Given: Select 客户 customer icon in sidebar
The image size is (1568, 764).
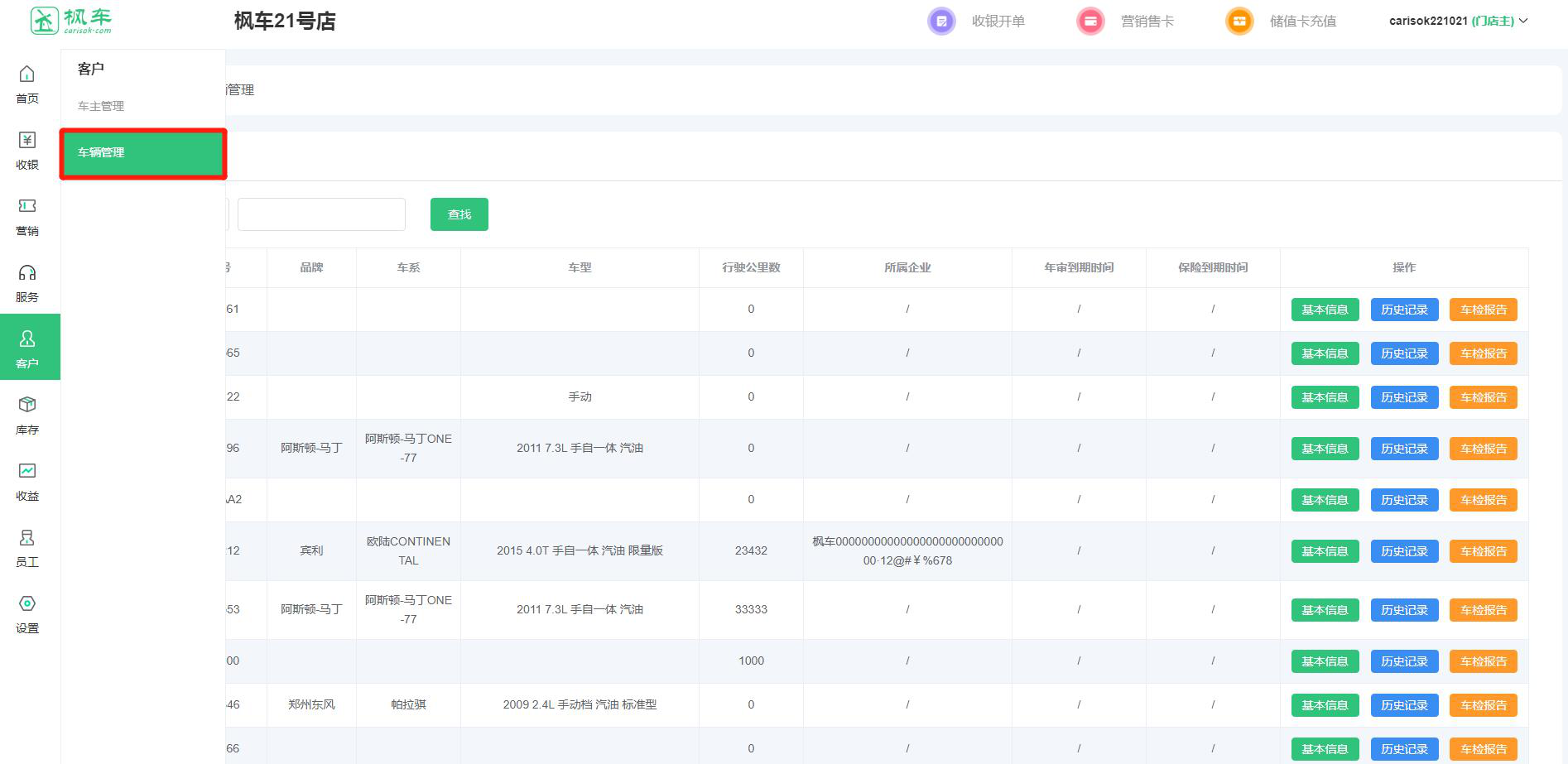Looking at the screenshot, I should (27, 339).
